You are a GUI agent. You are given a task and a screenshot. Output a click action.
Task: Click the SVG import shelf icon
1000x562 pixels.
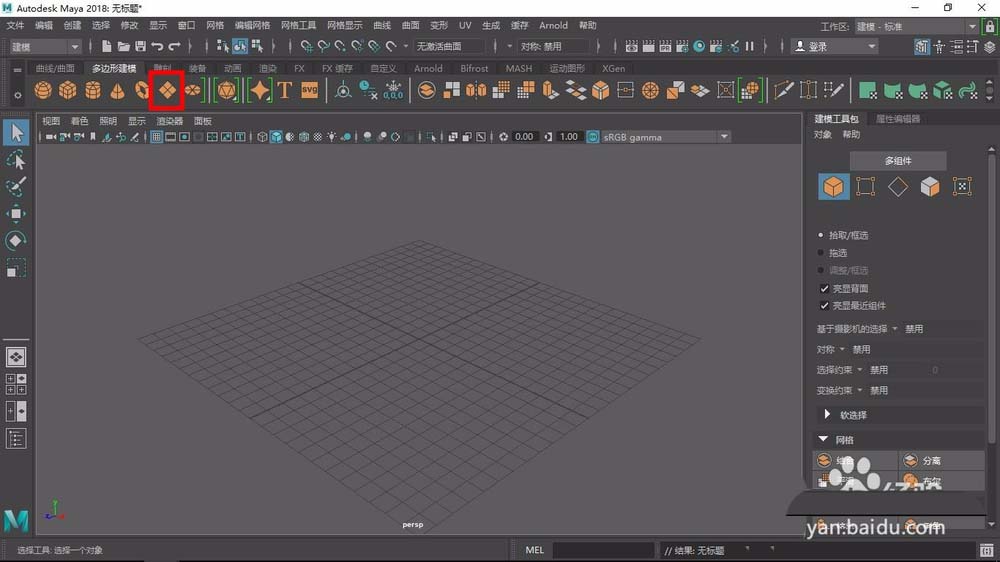coord(309,90)
